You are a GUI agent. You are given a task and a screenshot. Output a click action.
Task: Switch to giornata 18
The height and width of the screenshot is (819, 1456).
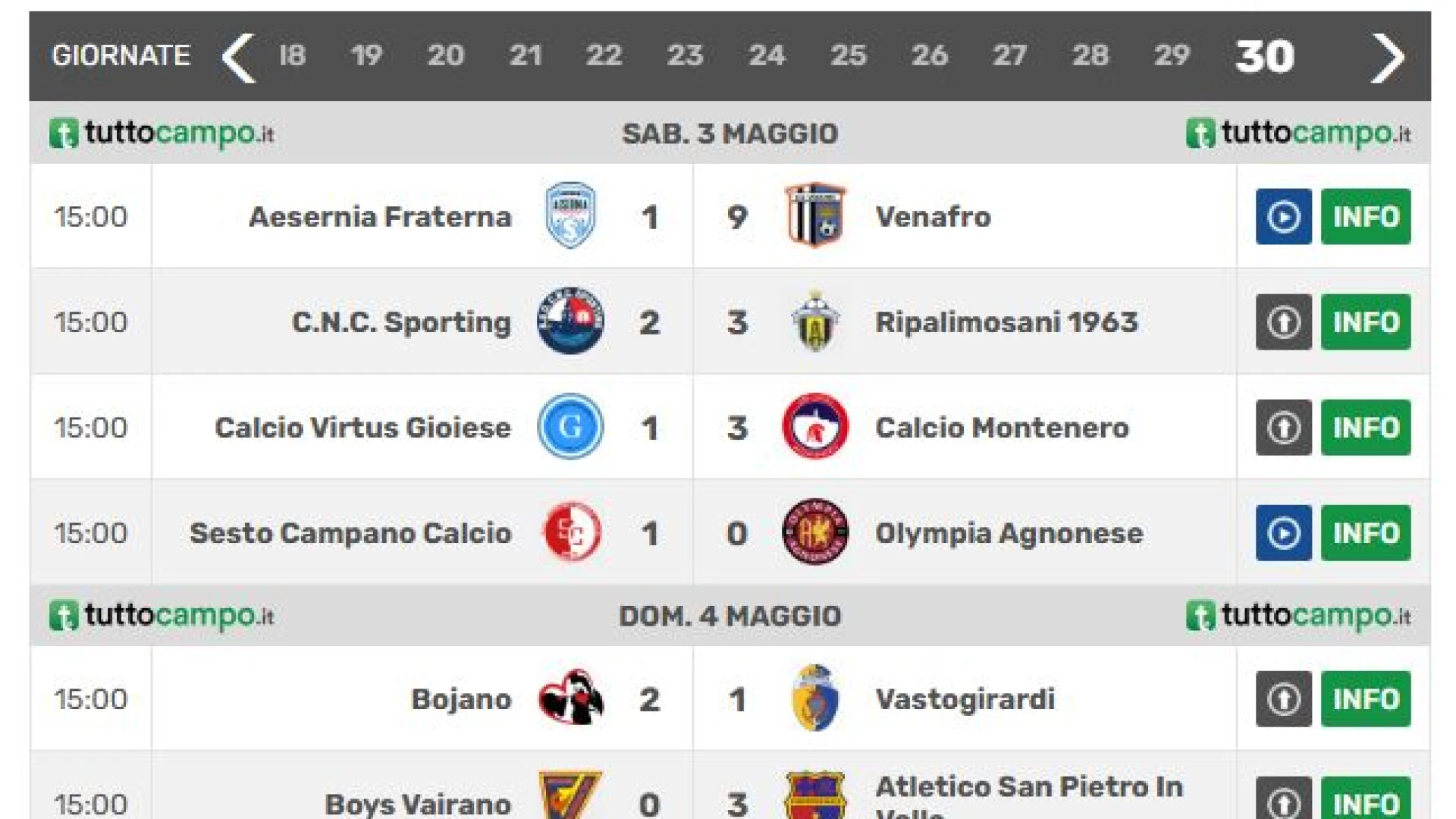[292, 55]
